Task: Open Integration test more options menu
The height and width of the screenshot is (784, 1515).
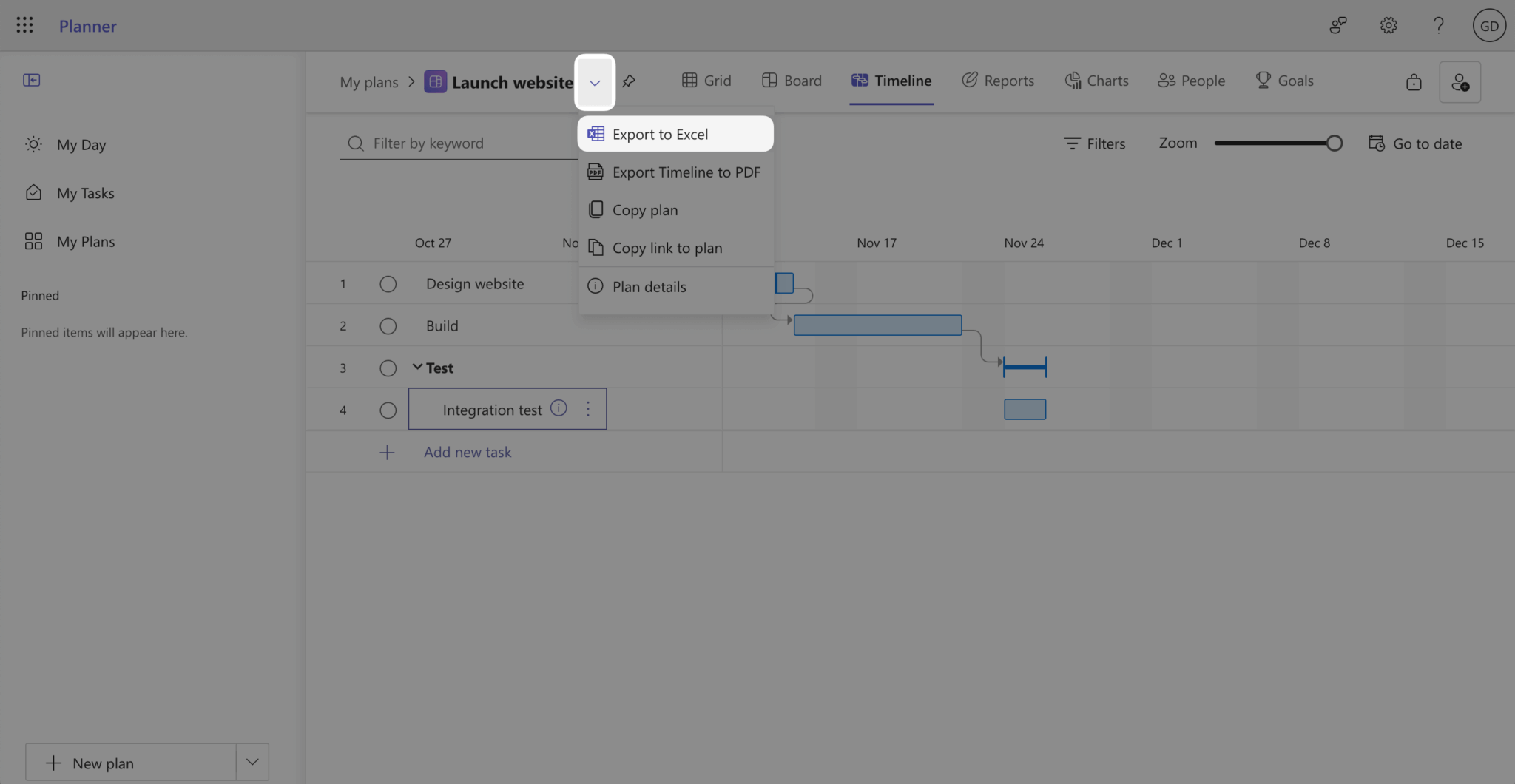Action: click(x=588, y=409)
